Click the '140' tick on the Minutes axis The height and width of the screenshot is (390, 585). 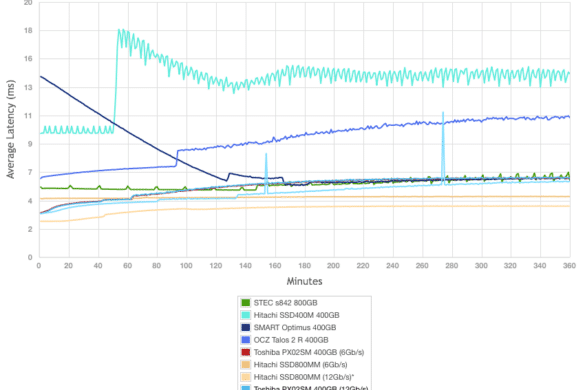coord(245,266)
